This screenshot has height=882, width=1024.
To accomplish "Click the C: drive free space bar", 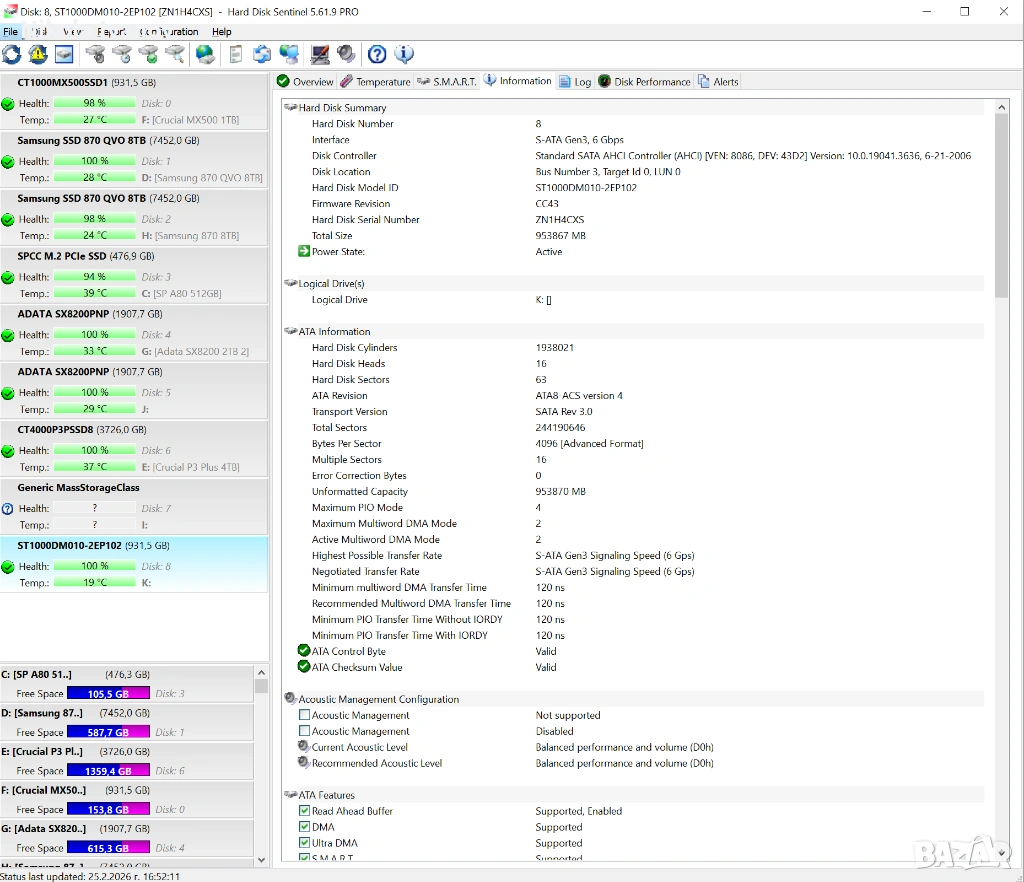I will pyautogui.click(x=108, y=693).
